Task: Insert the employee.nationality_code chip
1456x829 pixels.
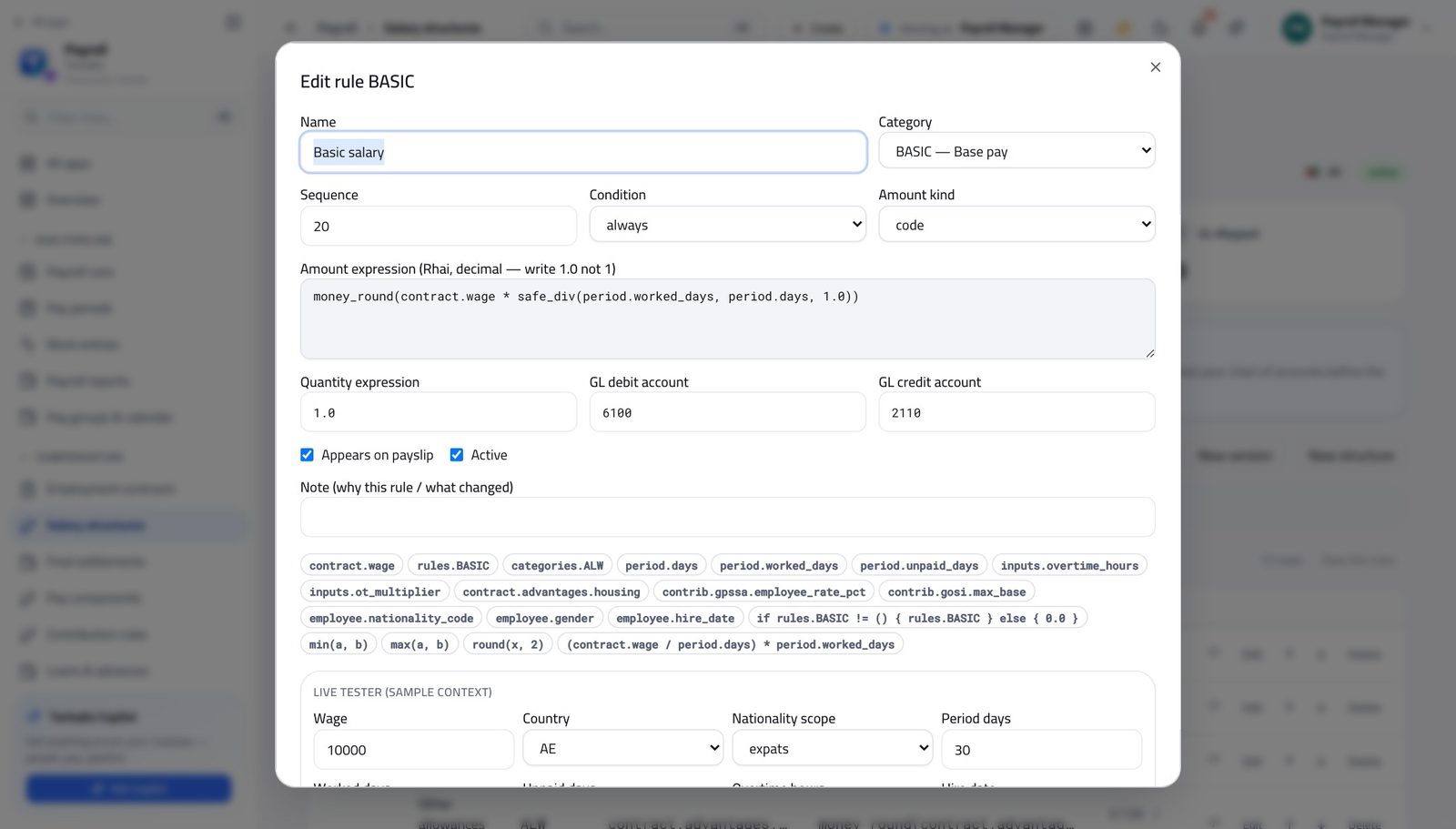Action: click(x=391, y=619)
